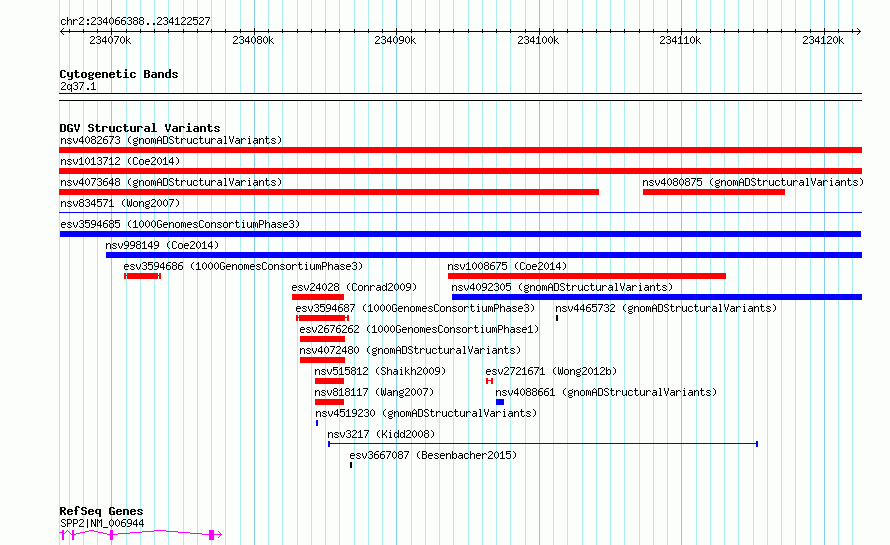Screen dimensions: 890x545
Task: Select the 234090k ruler position label
Action: tap(395, 40)
